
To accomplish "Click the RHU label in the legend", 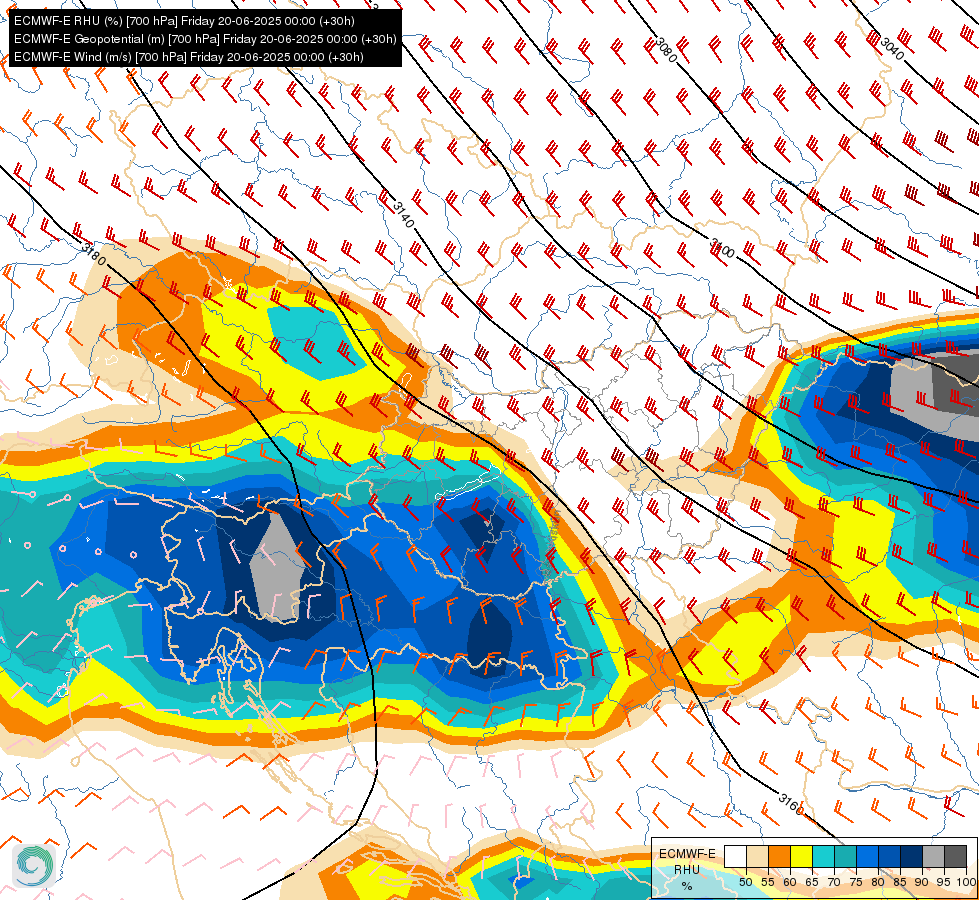I will (687, 869).
